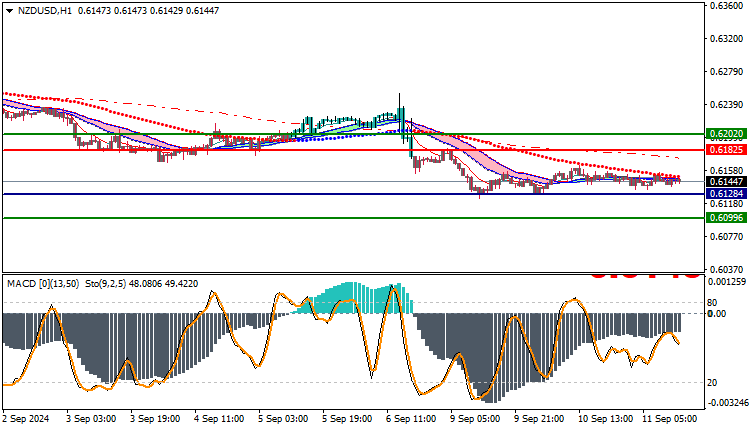Click the 0.60770 price scale value

pyautogui.click(x=727, y=236)
